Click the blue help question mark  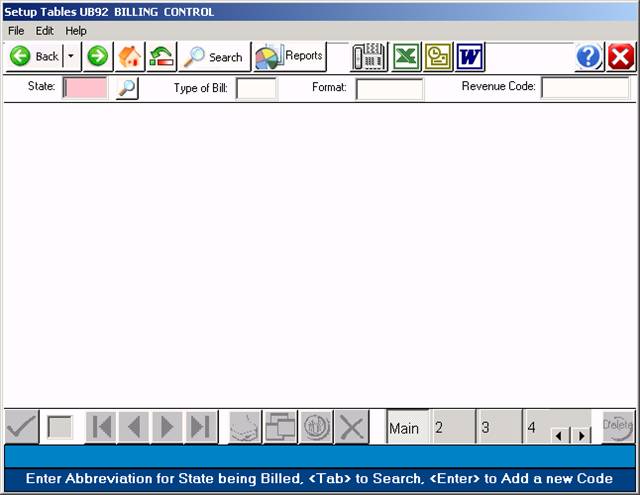pos(589,57)
